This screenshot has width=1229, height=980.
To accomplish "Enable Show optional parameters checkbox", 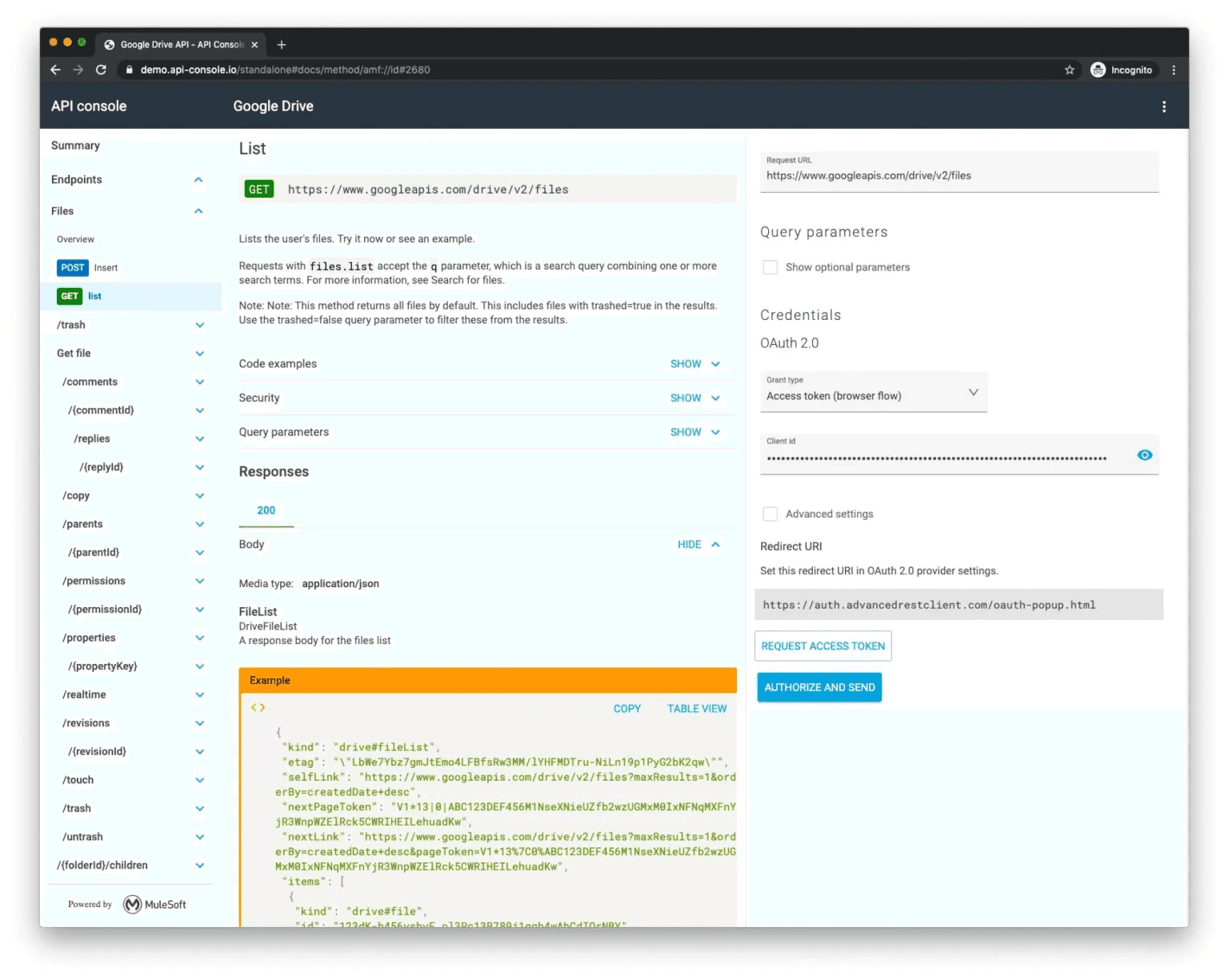I will (770, 267).
